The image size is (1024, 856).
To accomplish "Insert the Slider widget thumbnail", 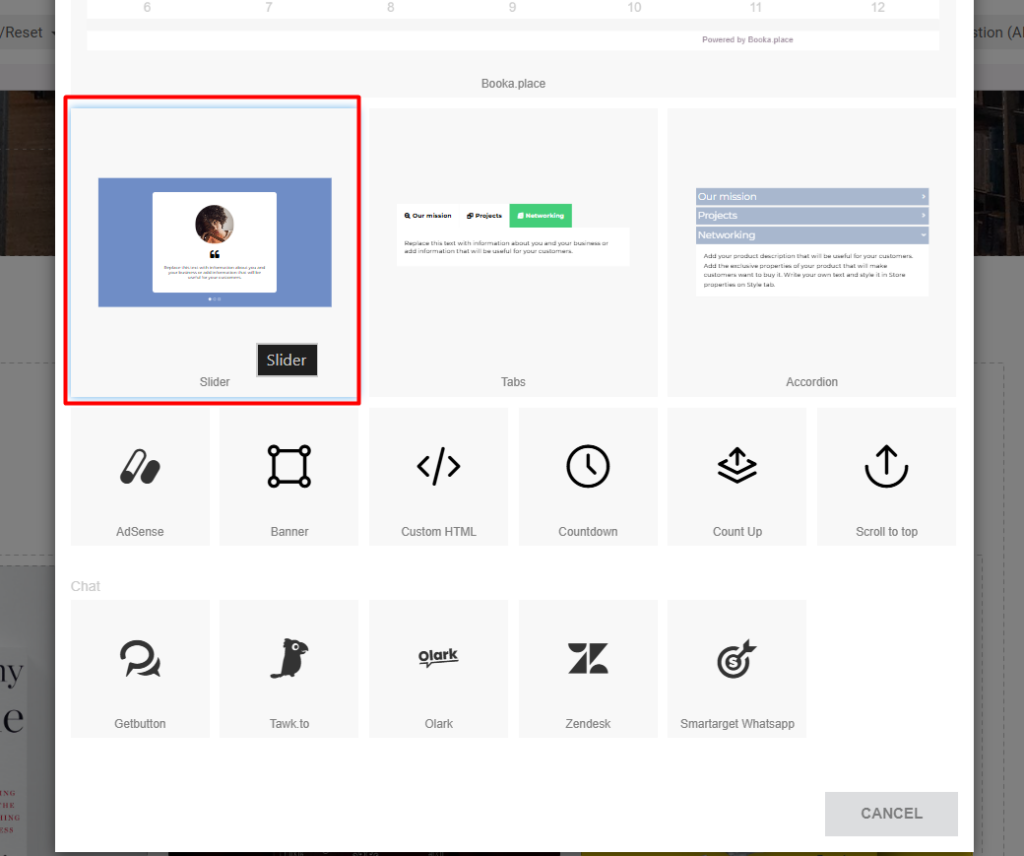I will coord(215,242).
